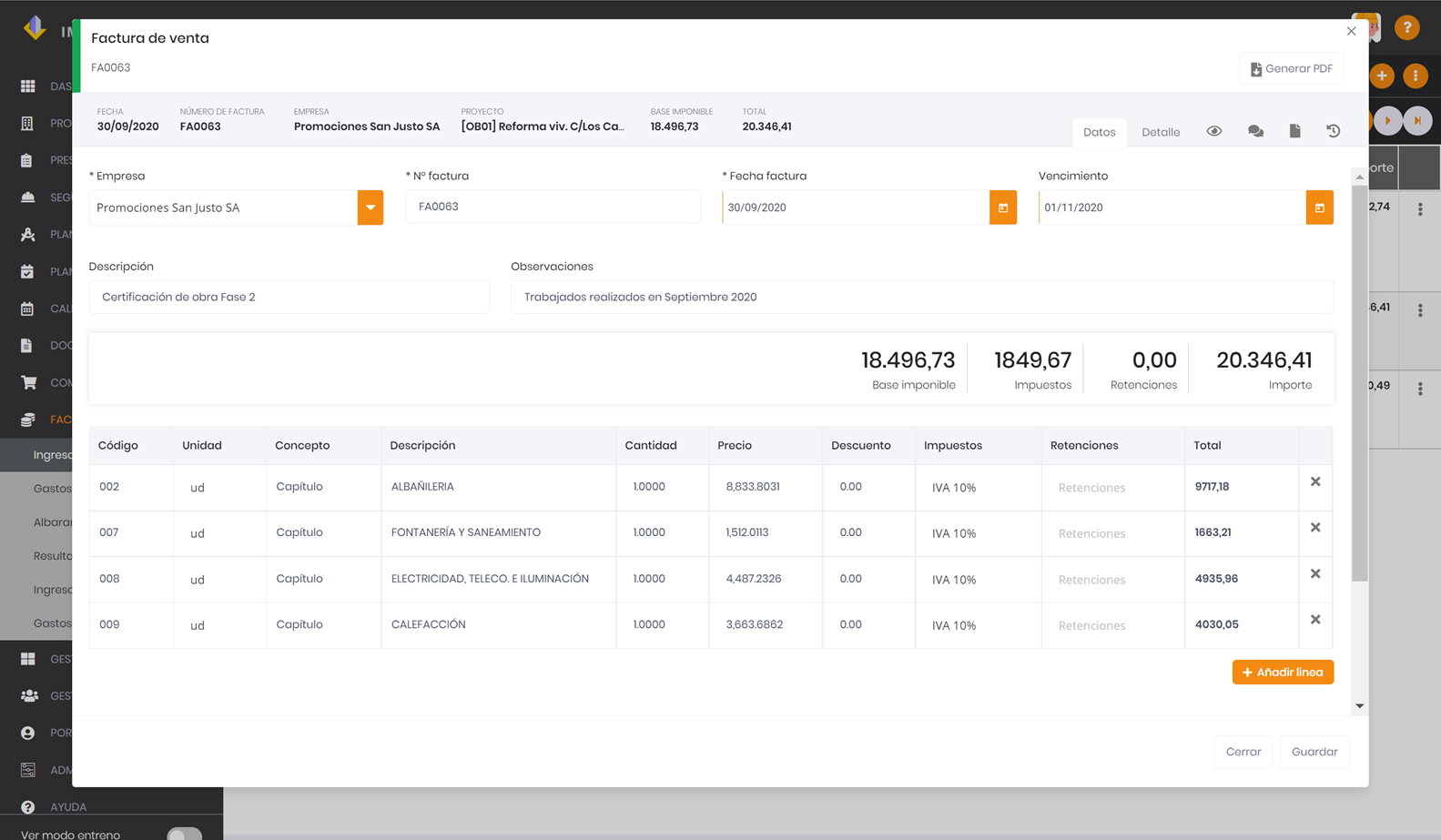Click the Guardar button
Image resolution: width=1441 pixels, height=840 pixels.
pos(1314,752)
